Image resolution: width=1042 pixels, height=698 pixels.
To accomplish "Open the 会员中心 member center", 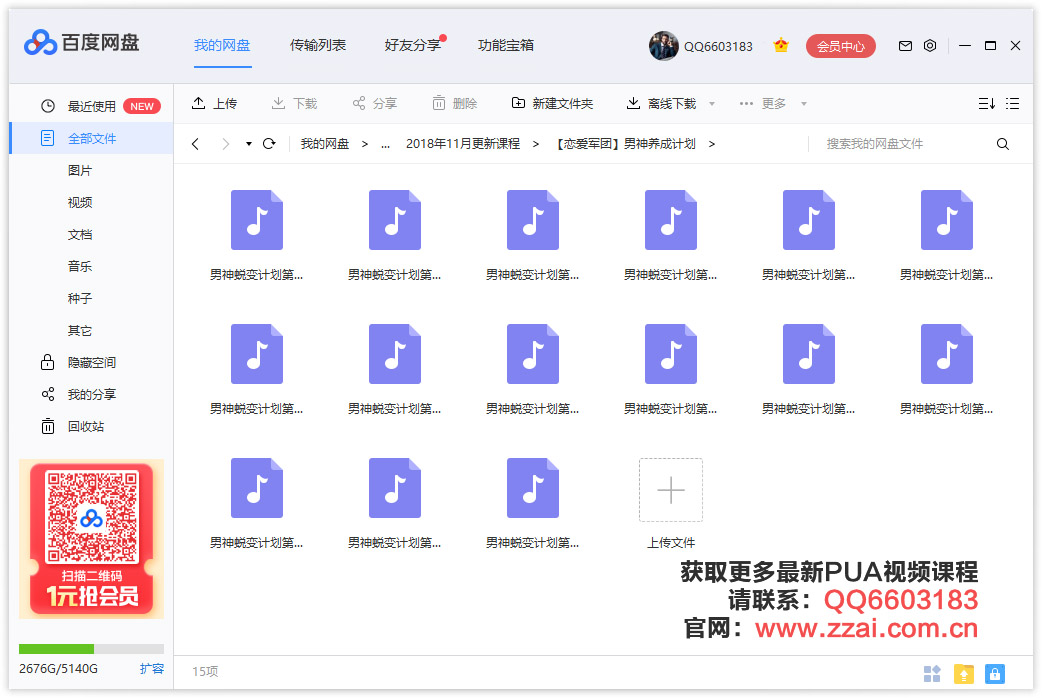I will (x=841, y=46).
